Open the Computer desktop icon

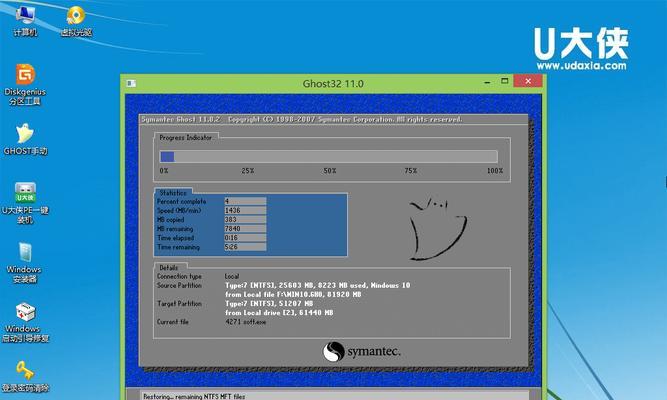(x=25, y=20)
